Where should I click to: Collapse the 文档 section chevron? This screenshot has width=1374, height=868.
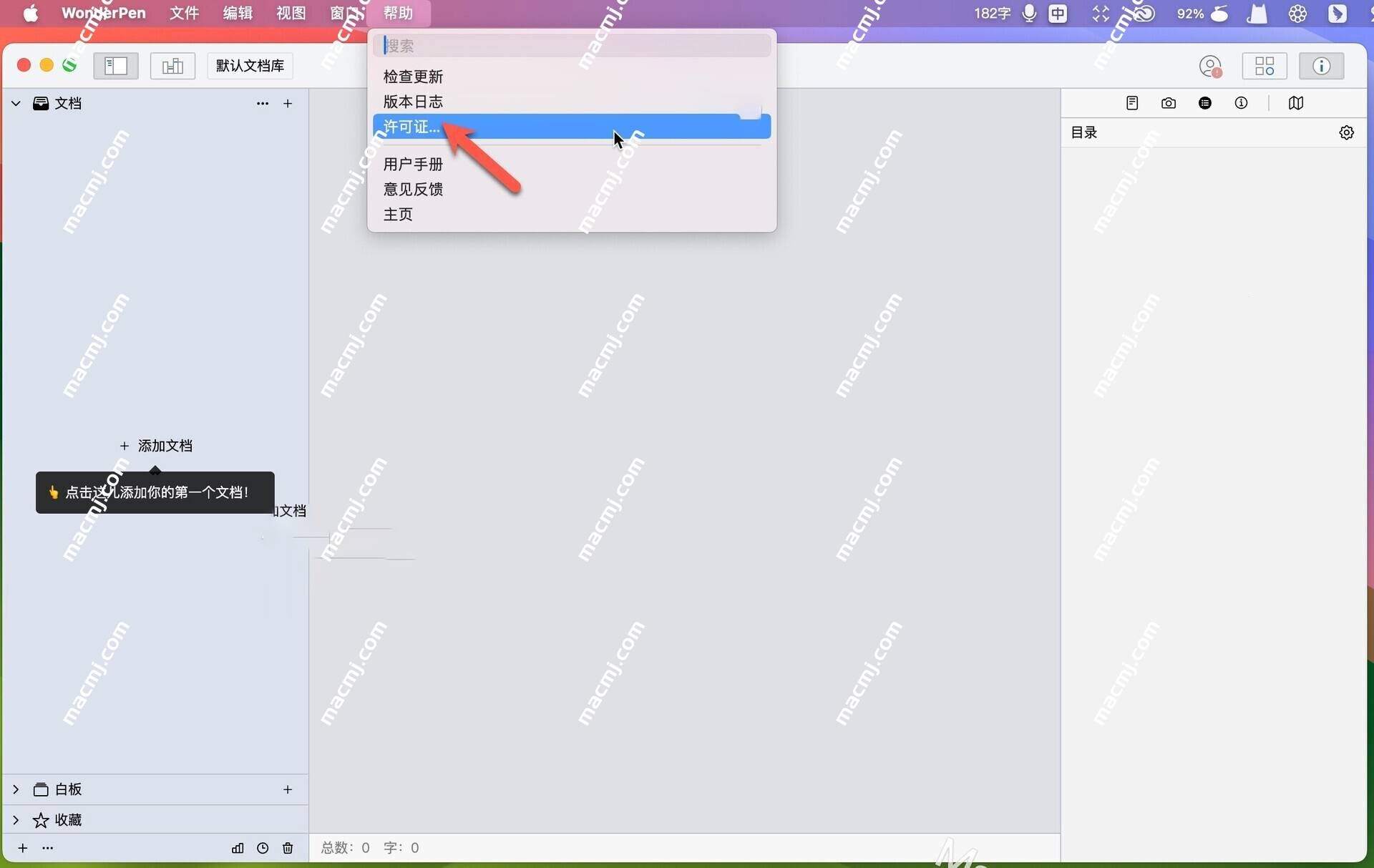[16, 104]
